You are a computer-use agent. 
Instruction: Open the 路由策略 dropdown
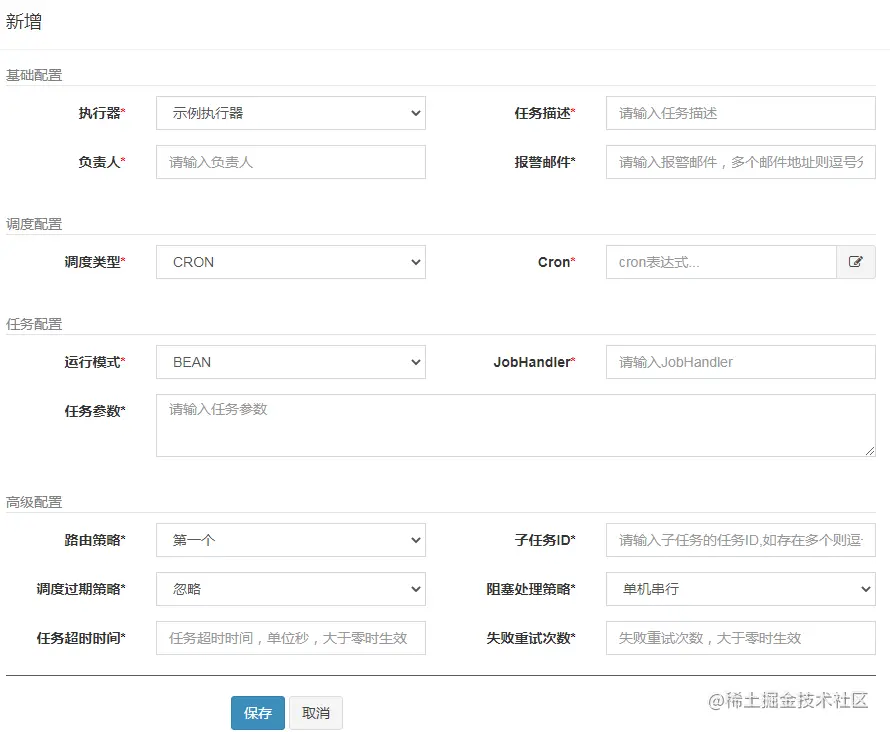[x=291, y=540]
